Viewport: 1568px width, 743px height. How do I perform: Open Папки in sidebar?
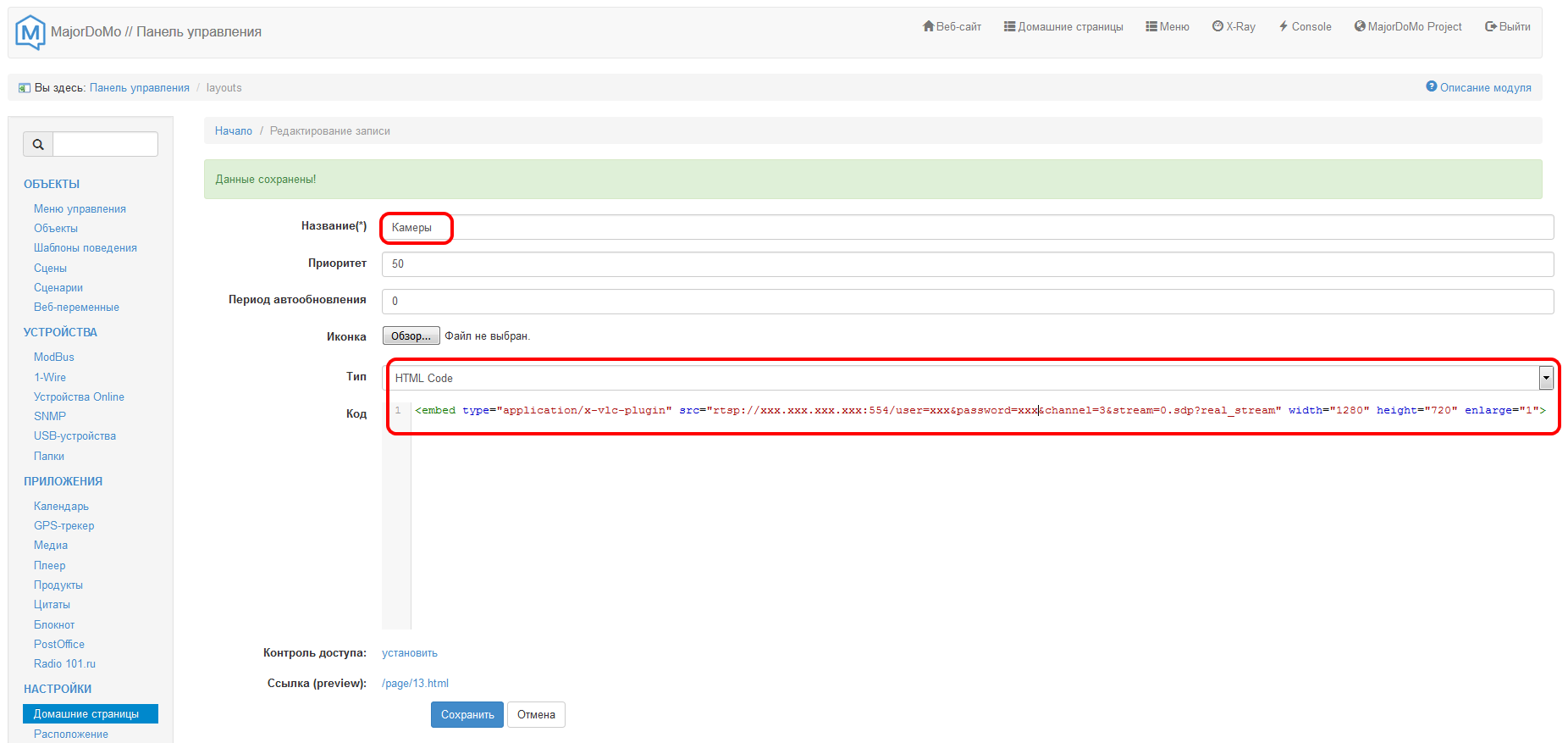click(x=49, y=457)
